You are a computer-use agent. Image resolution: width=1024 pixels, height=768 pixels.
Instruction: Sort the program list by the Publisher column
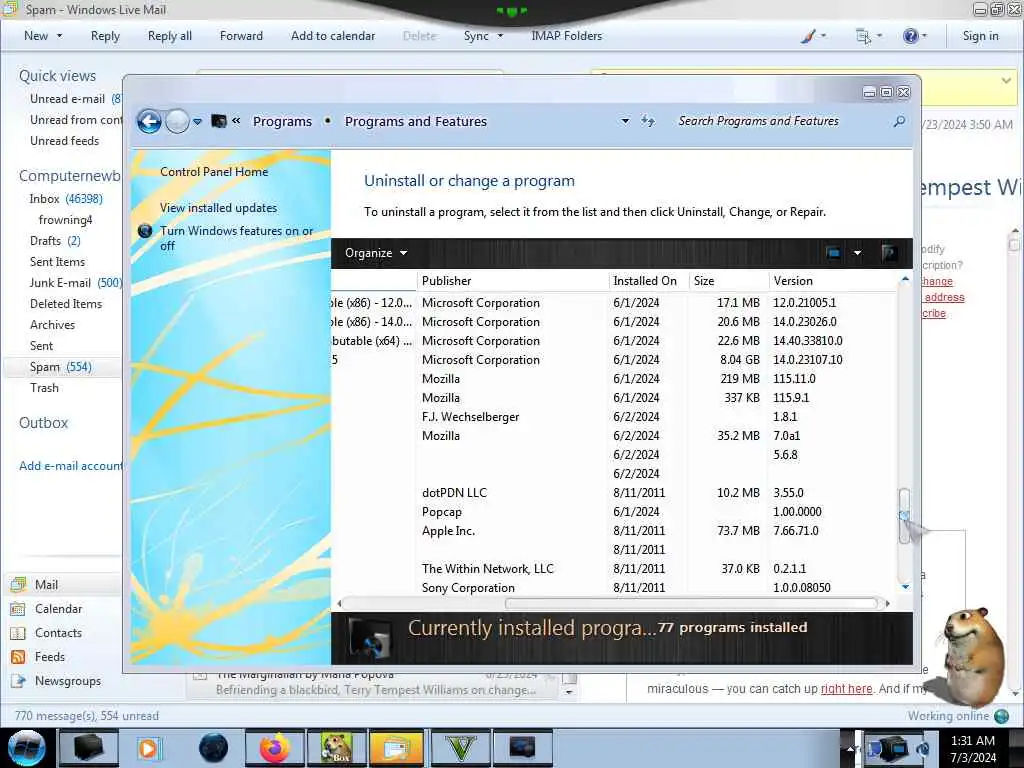click(513, 281)
